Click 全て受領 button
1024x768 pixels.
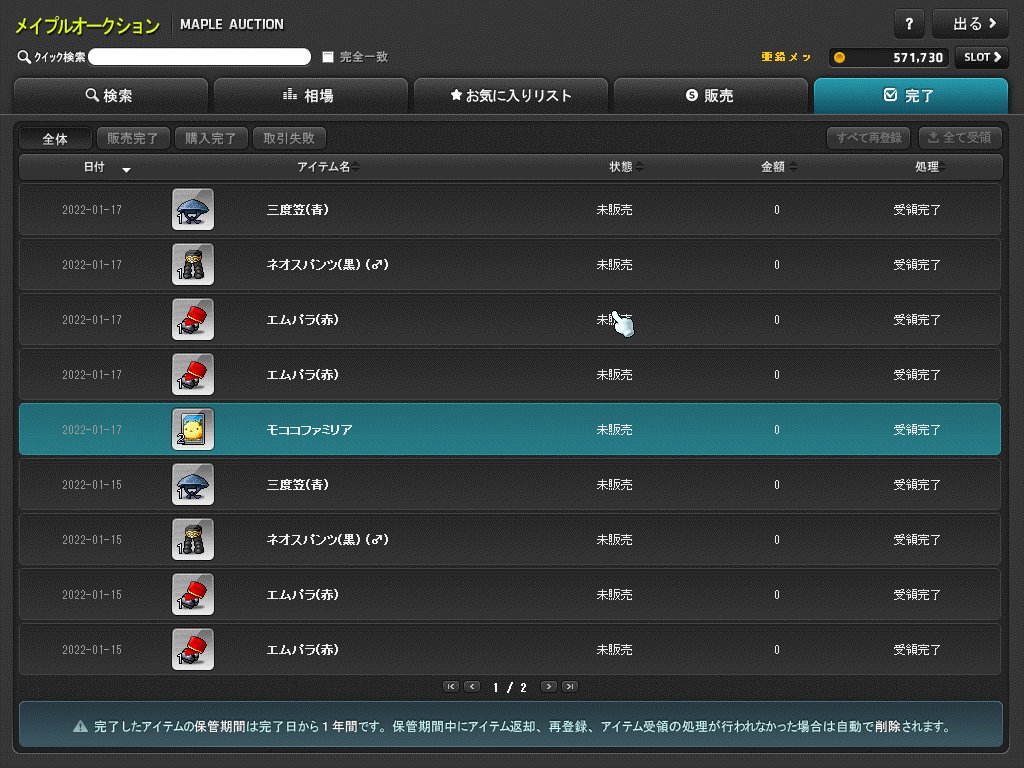(x=960, y=138)
